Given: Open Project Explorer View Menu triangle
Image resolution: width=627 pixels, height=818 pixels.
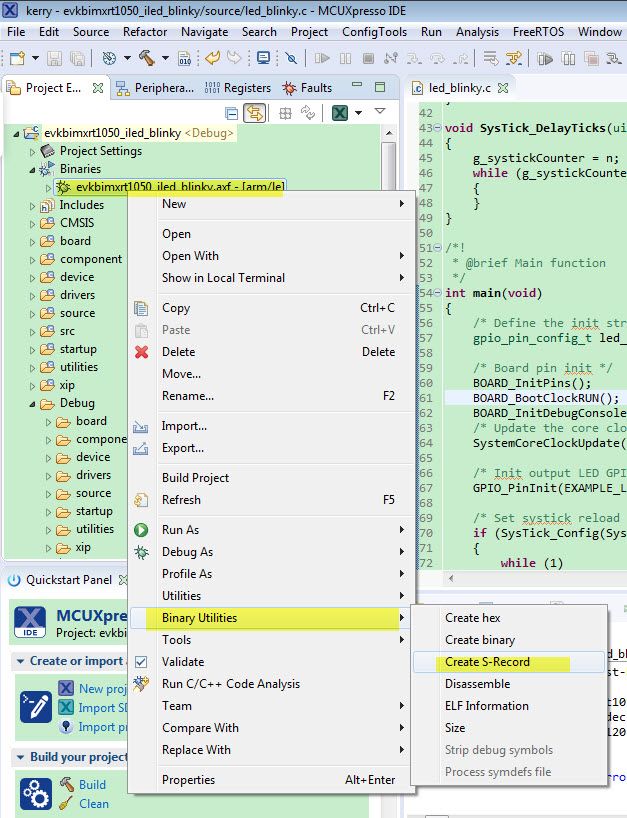Looking at the screenshot, I should (x=380, y=111).
